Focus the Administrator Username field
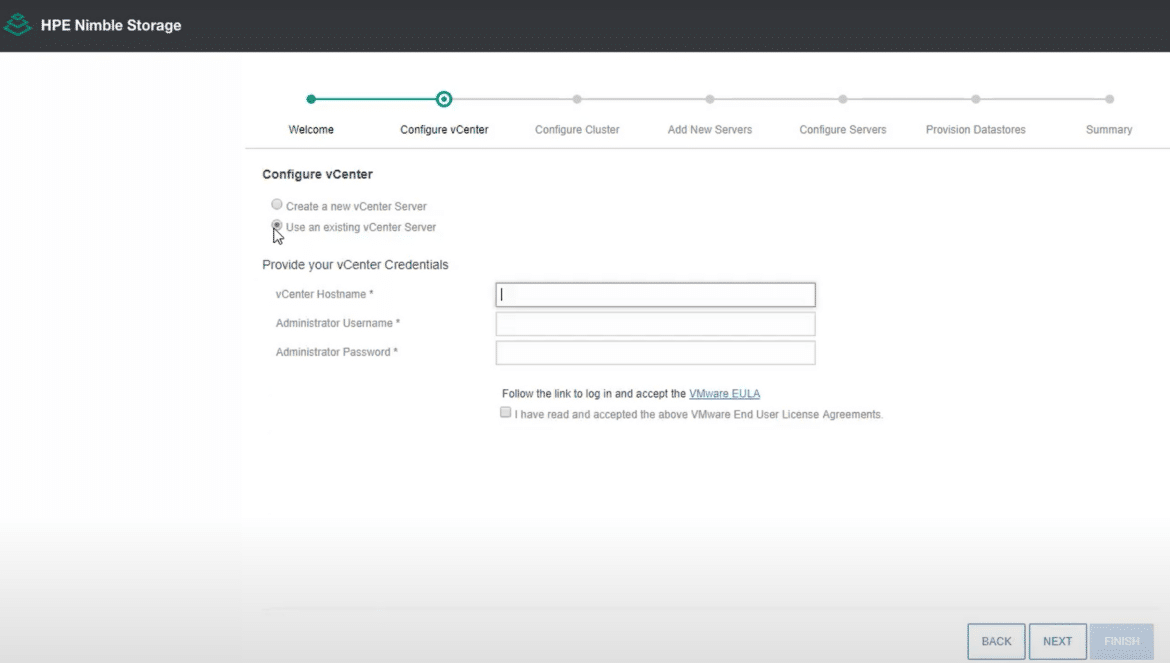Image resolution: width=1170 pixels, height=663 pixels. pos(655,324)
